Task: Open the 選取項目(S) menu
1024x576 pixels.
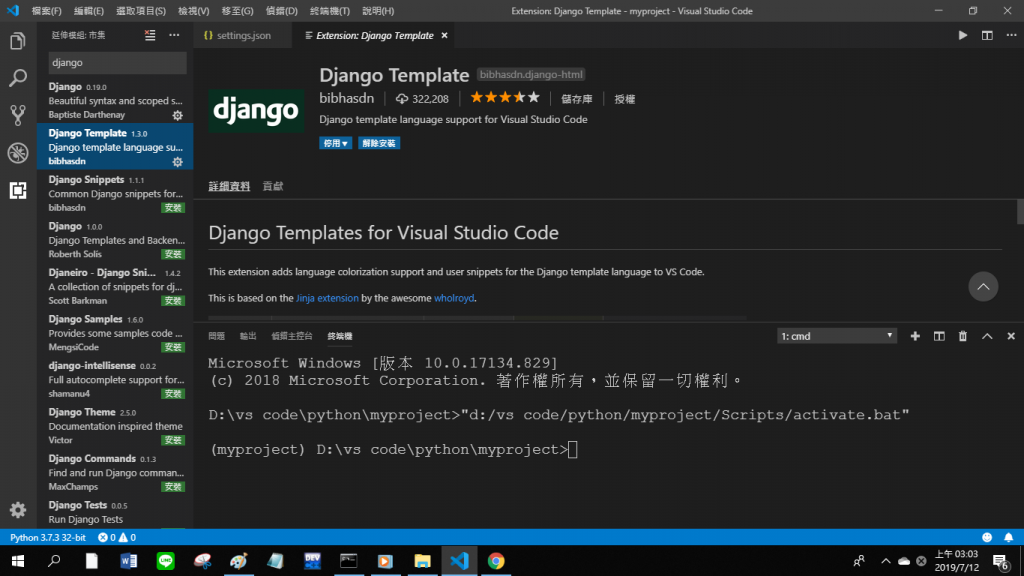Action: [141, 11]
